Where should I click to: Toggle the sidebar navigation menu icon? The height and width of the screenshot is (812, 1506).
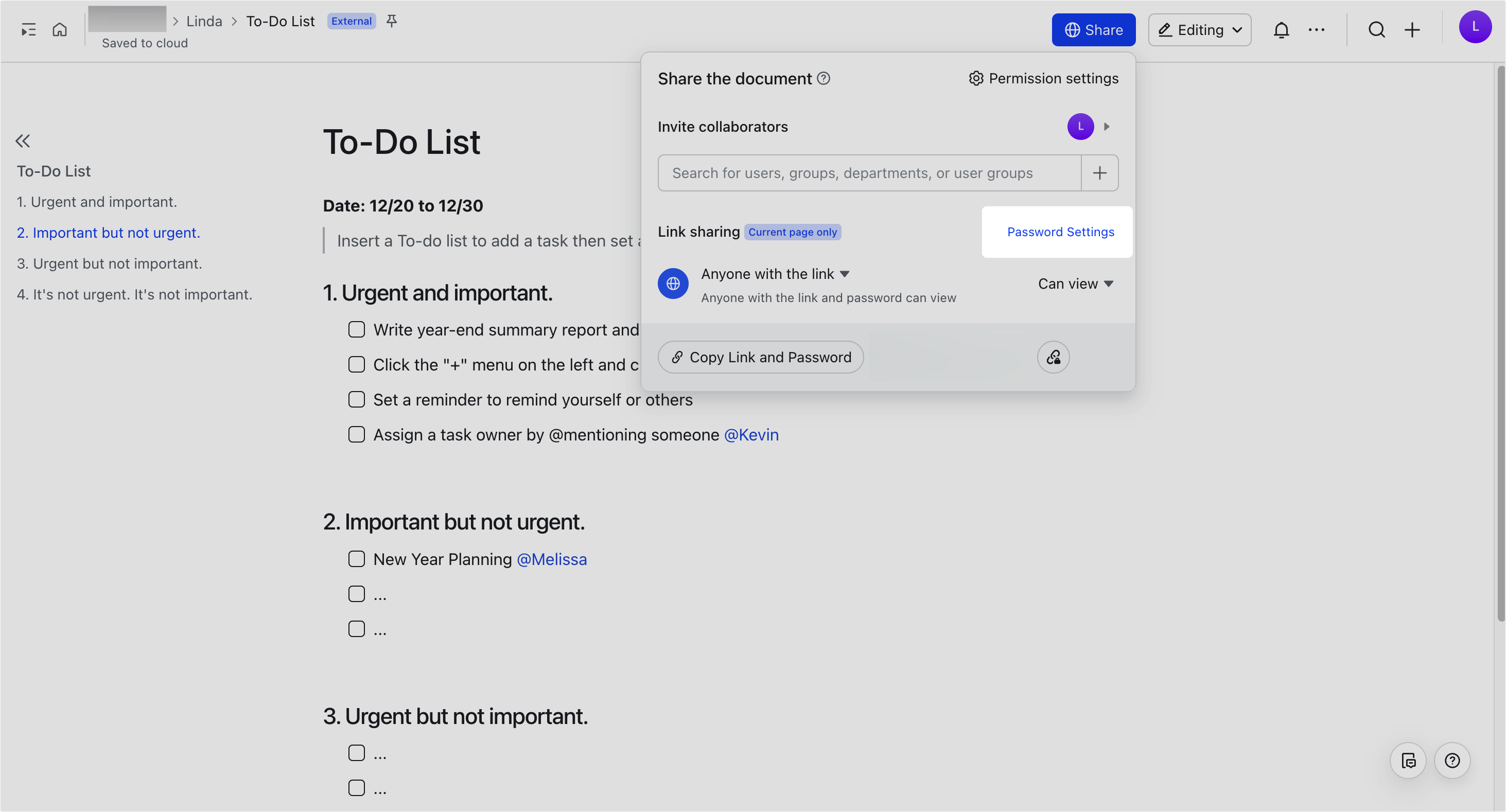28,30
